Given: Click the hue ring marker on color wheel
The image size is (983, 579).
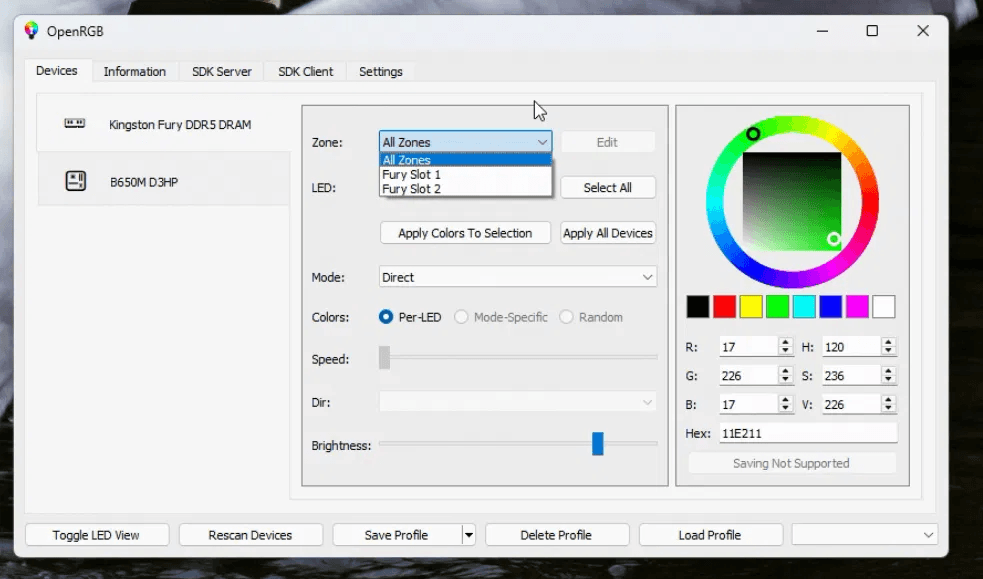Looking at the screenshot, I should point(753,133).
